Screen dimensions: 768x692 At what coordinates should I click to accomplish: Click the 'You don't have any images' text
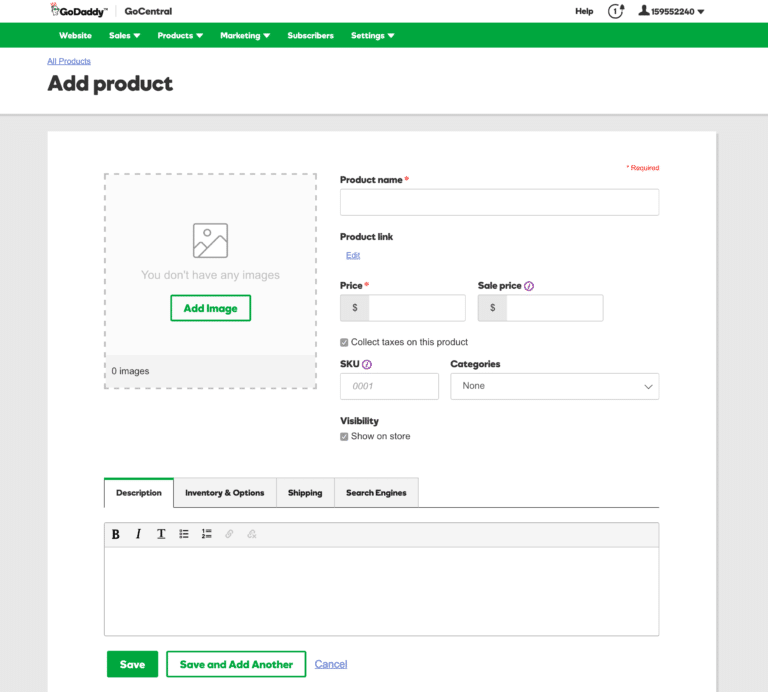[211, 275]
